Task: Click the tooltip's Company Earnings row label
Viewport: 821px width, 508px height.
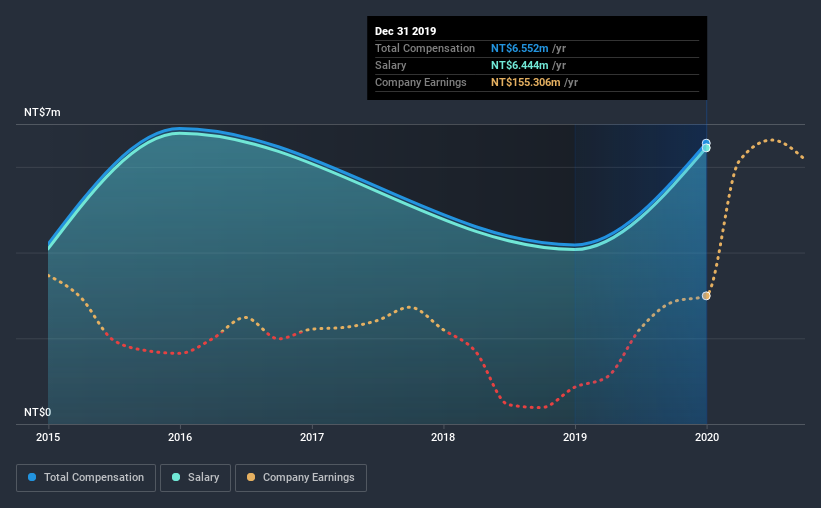Action: [x=420, y=82]
